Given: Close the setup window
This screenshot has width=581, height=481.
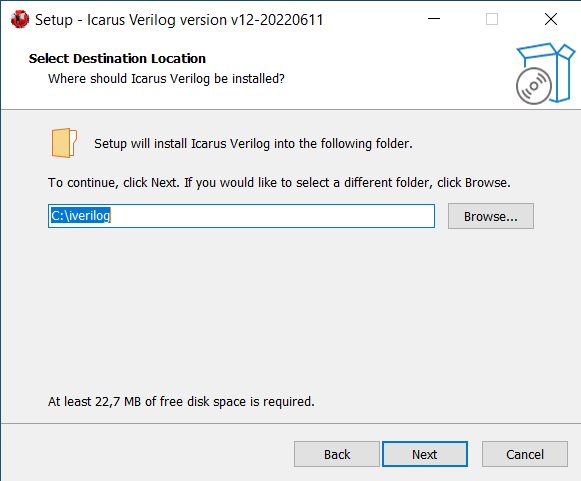Looking at the screenshot, I should pos(551,19).
